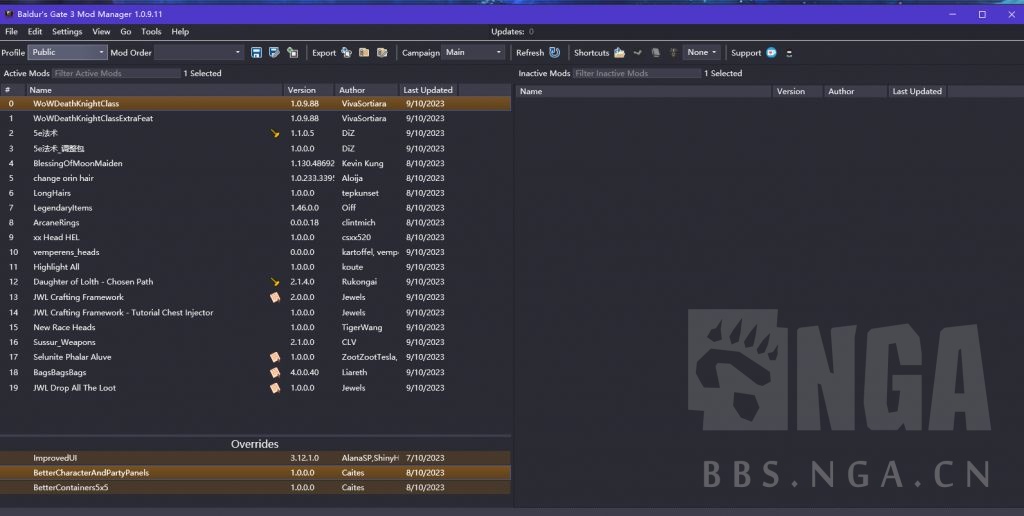Click the second Shortcuts icon, the arrow
Viewport: 1024px width, 516px height.
pos(637,52)
